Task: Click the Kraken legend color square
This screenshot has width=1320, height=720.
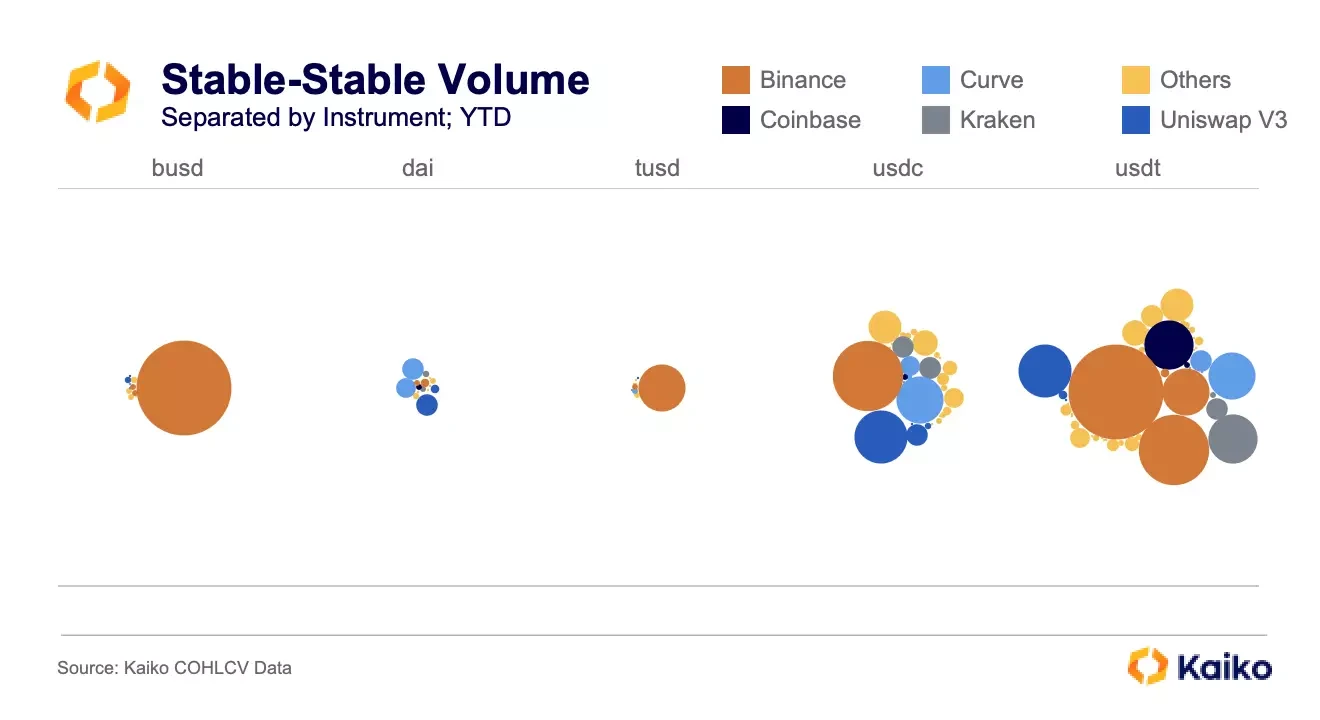Action: click(935, 120)
